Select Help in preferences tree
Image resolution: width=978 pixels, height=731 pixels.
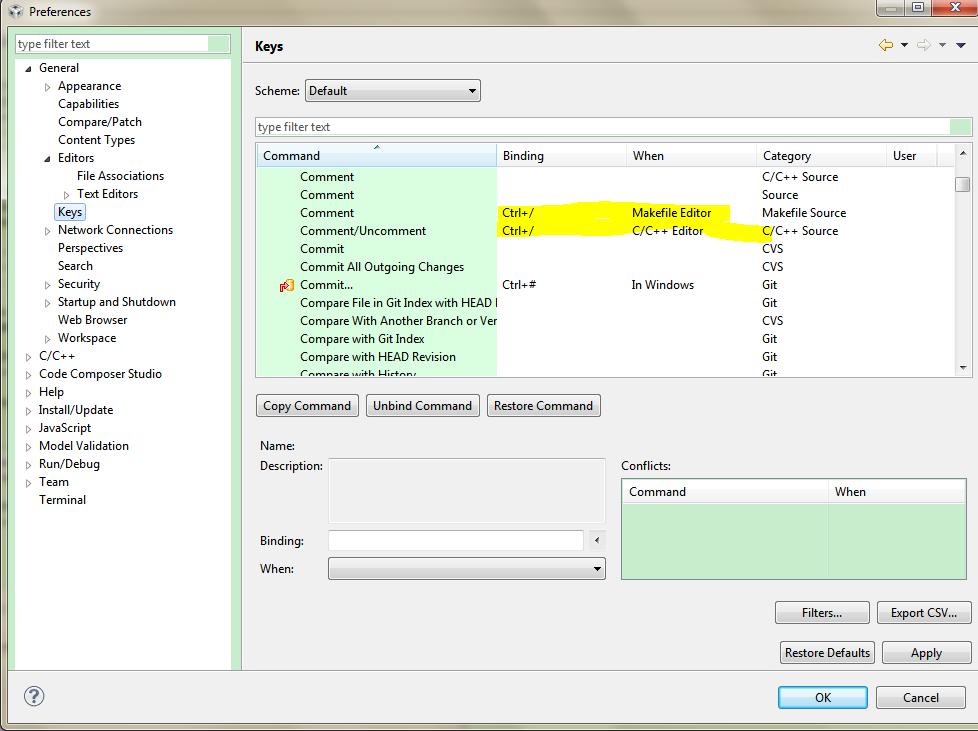51,392
